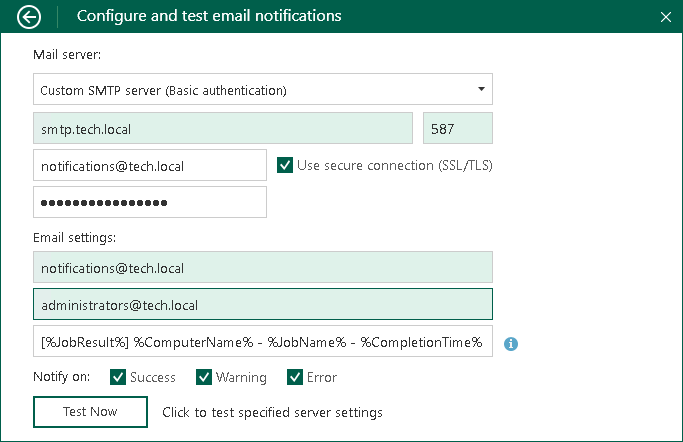Focus the password field
The image size is (683, 442).
coord(149,203)
